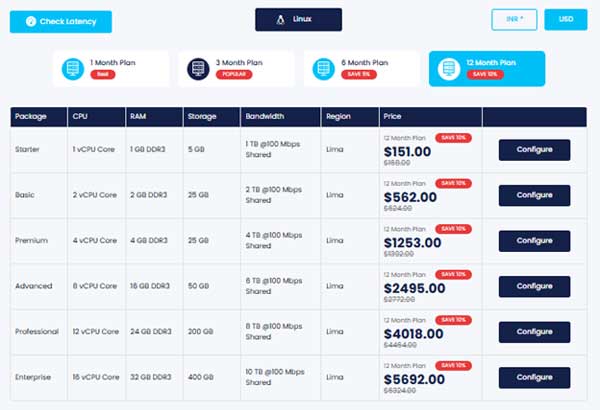
Task: Click the gauge icon in Check Latency
Action: (x=30, y=22)
